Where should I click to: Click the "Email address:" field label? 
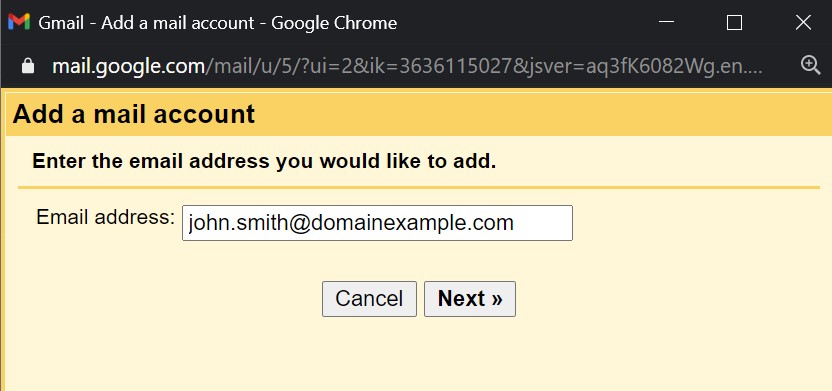pos(106,217)
